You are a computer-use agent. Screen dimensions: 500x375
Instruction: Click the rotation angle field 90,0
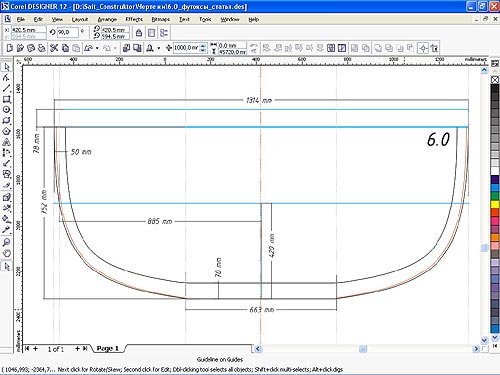point(68,32)
